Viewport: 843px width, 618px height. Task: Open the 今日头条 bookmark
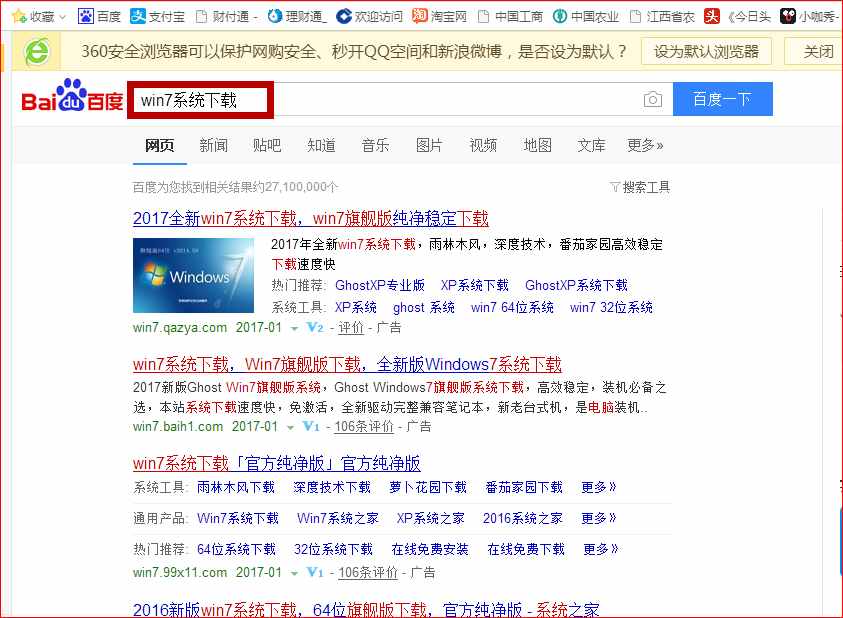737,17
